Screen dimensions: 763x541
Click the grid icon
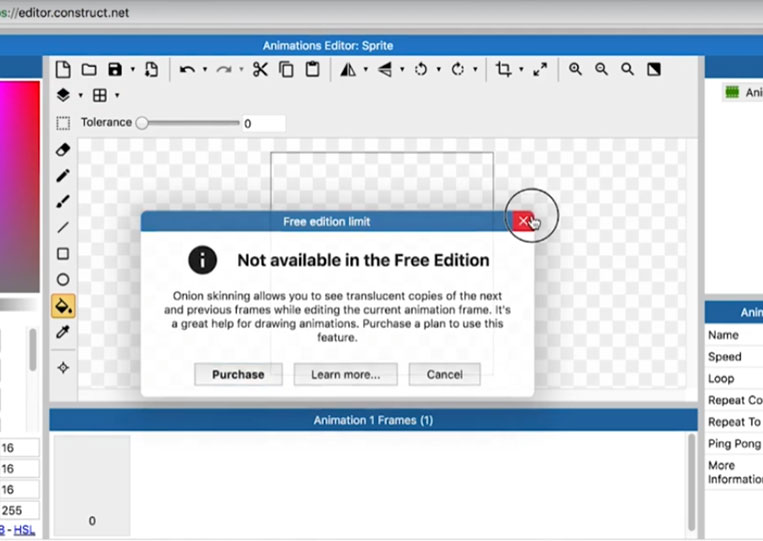point(100,95)
